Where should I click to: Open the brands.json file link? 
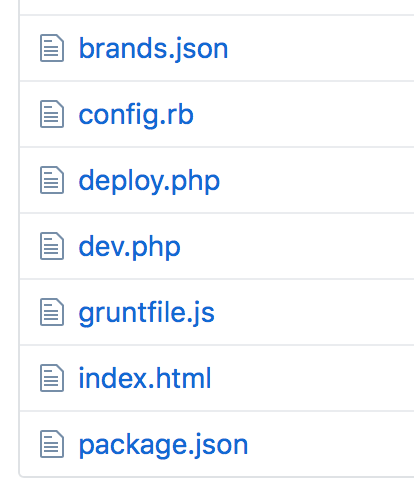click(x=153, y=49)
